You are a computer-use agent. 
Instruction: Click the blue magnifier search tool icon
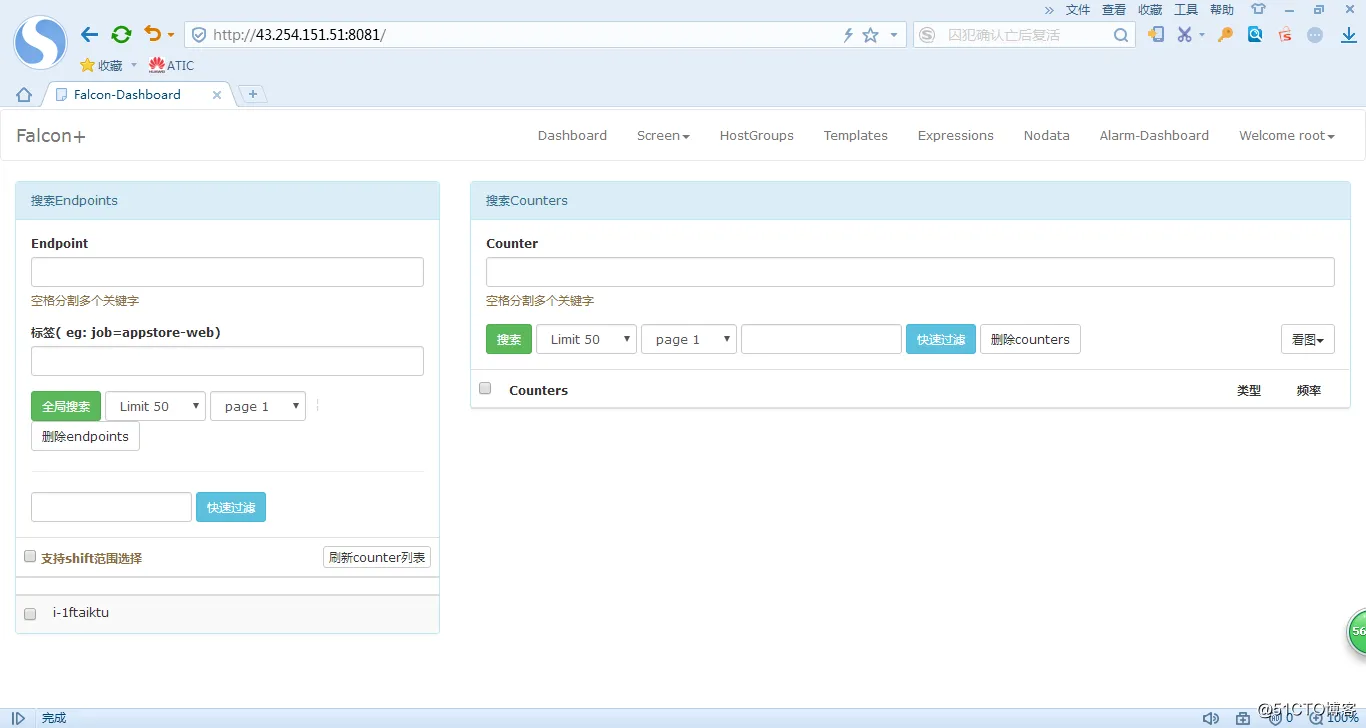1255,34
